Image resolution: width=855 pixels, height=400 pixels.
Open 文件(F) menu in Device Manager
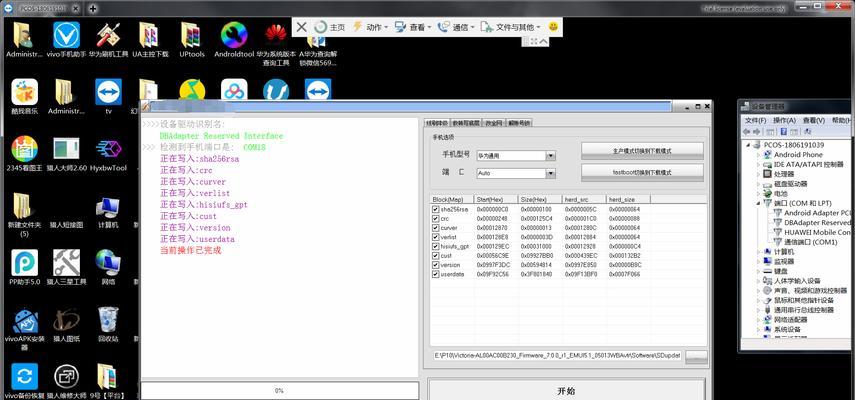point(756,120)
